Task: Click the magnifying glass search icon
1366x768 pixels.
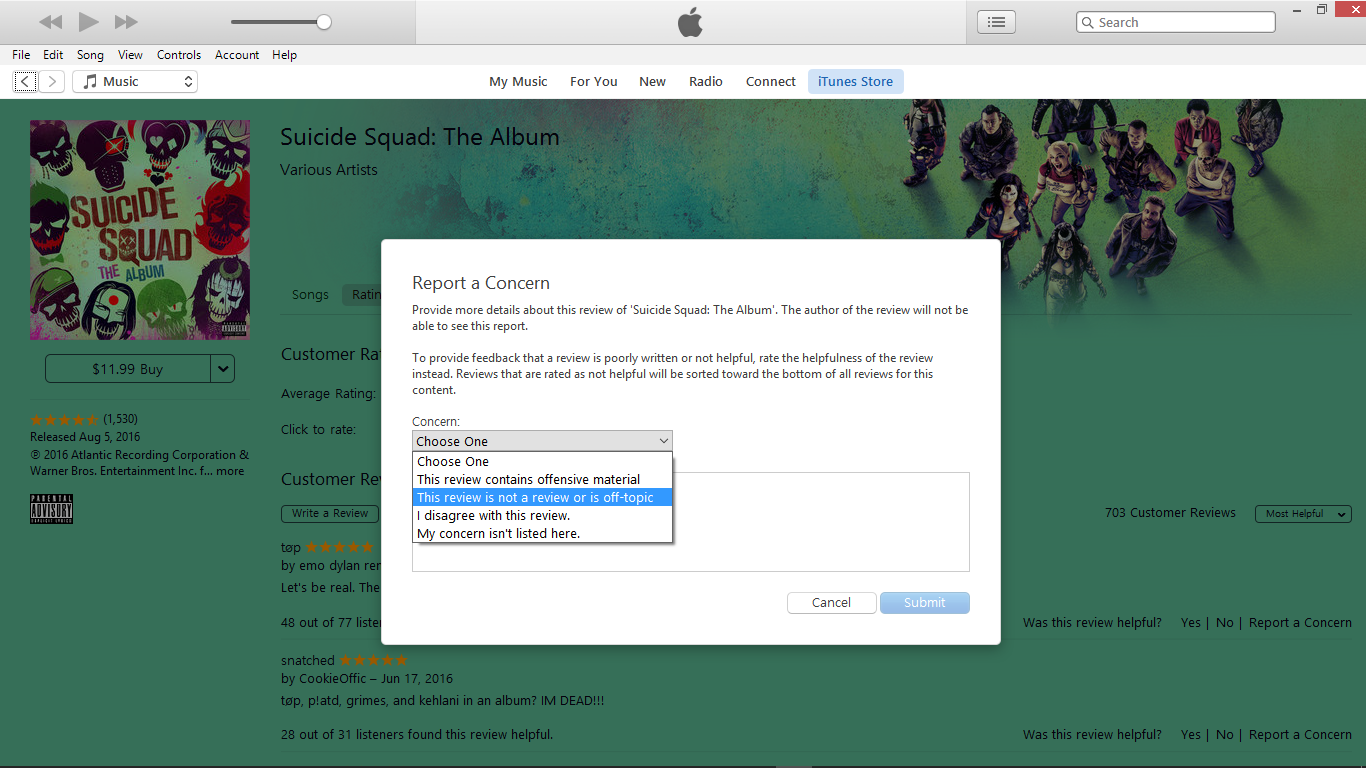Action: (x=1088, y=22)
